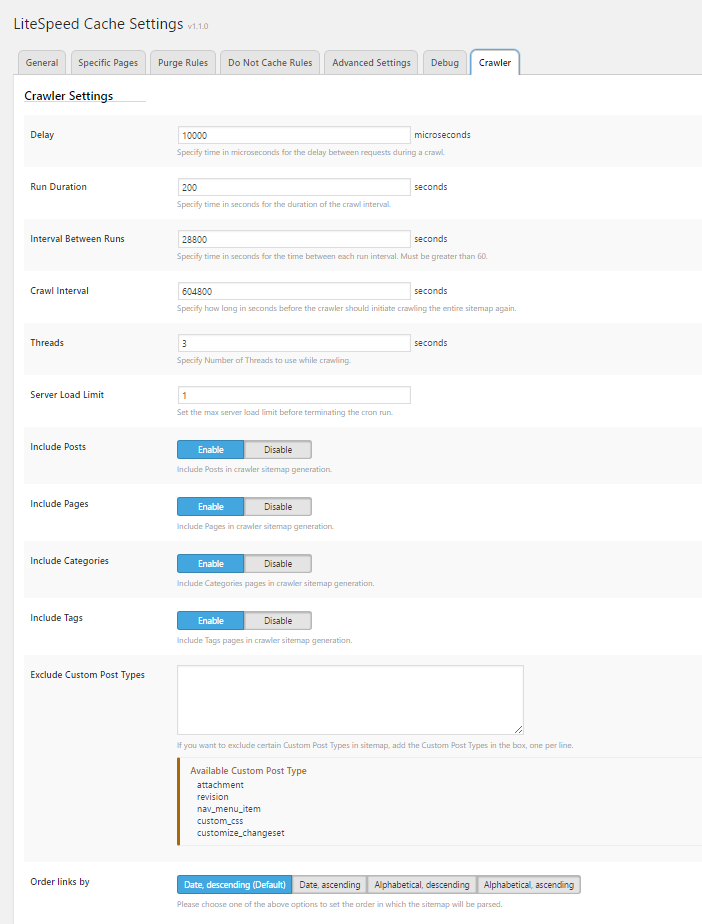Click the 'Specify Number of Threads' description

[x=263, y=360]
